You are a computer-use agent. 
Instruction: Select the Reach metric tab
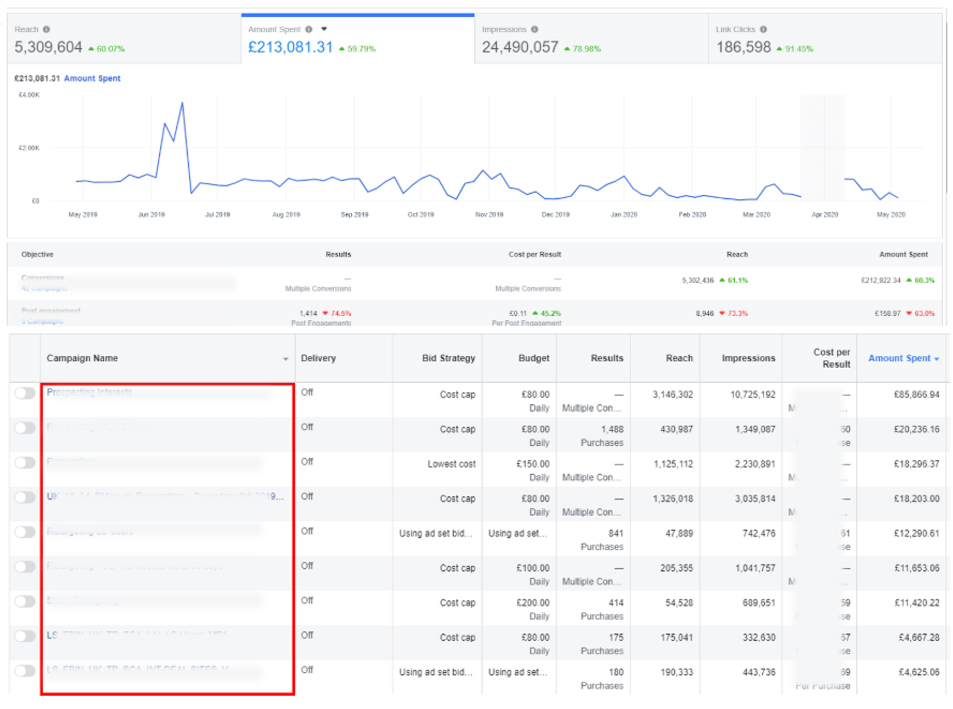(124, 39)
